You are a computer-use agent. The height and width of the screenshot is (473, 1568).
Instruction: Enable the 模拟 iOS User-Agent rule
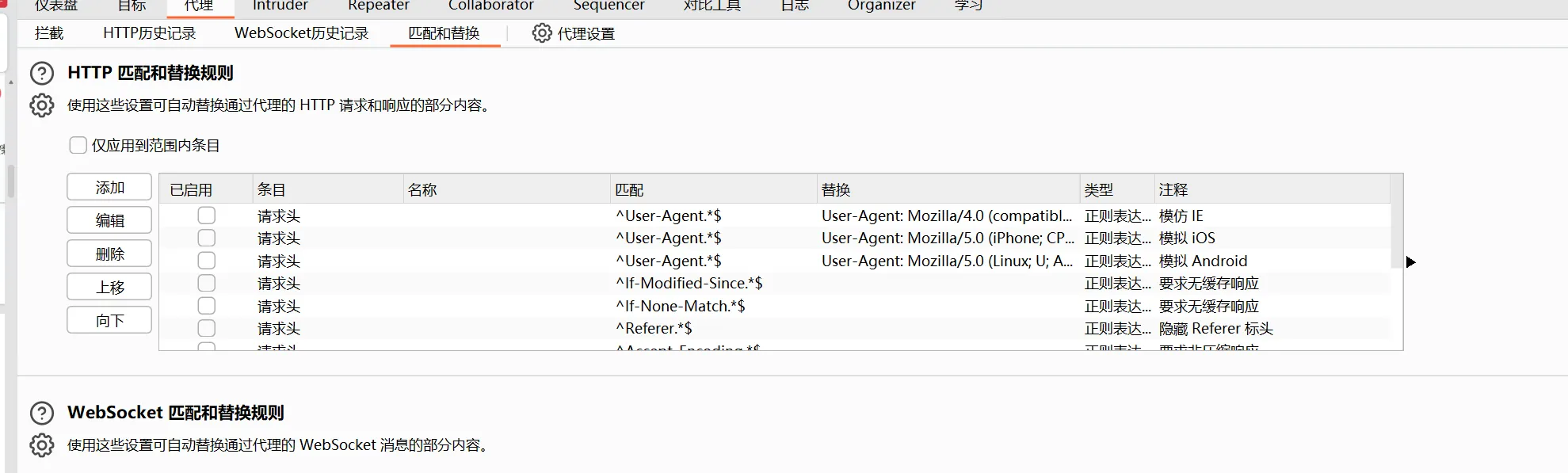[x=207, y=238]
